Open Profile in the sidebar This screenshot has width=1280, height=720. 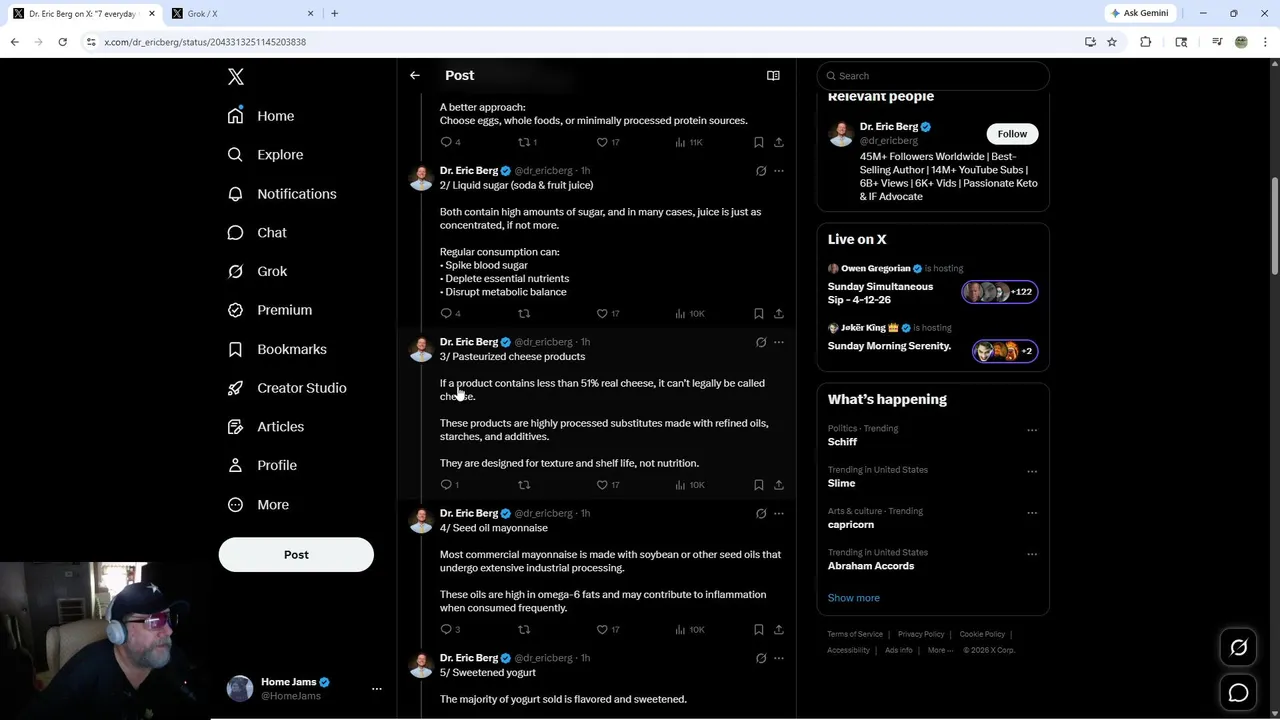point(262,465)
